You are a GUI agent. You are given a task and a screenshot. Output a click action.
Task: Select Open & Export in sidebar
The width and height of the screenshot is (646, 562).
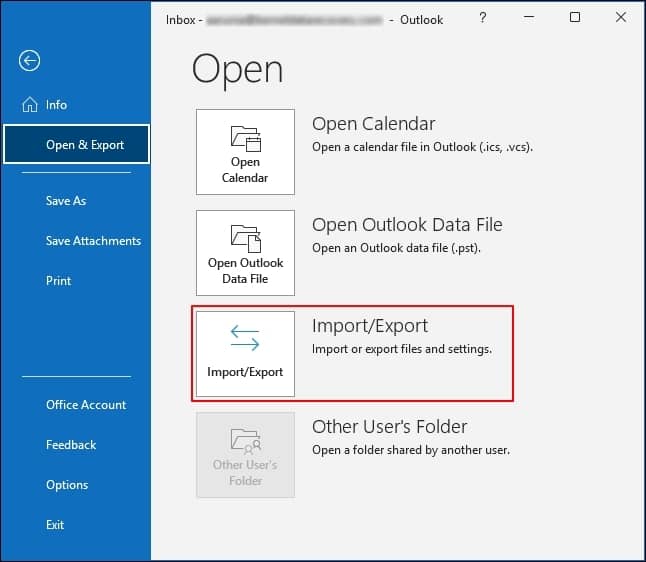[77, 145]
